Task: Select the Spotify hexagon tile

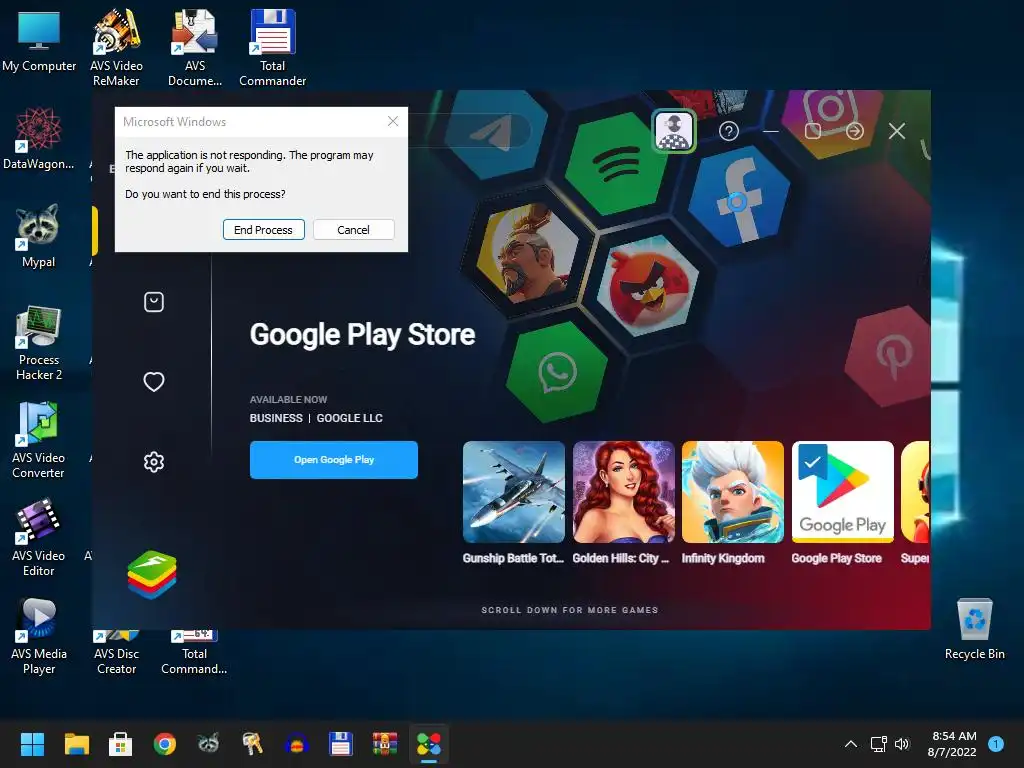Action: [615, 163]
